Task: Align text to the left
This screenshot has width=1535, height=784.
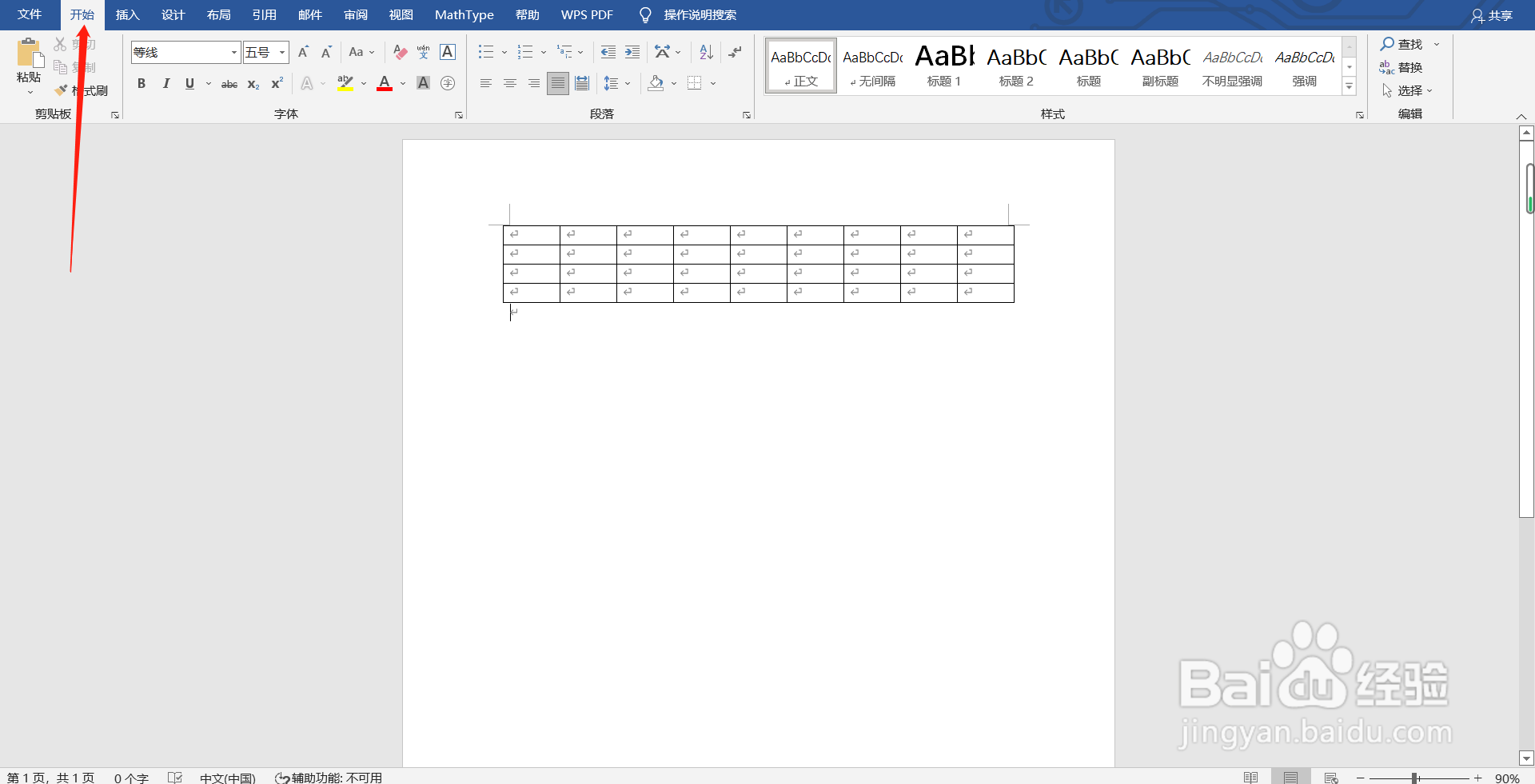Action: point(485,83)
